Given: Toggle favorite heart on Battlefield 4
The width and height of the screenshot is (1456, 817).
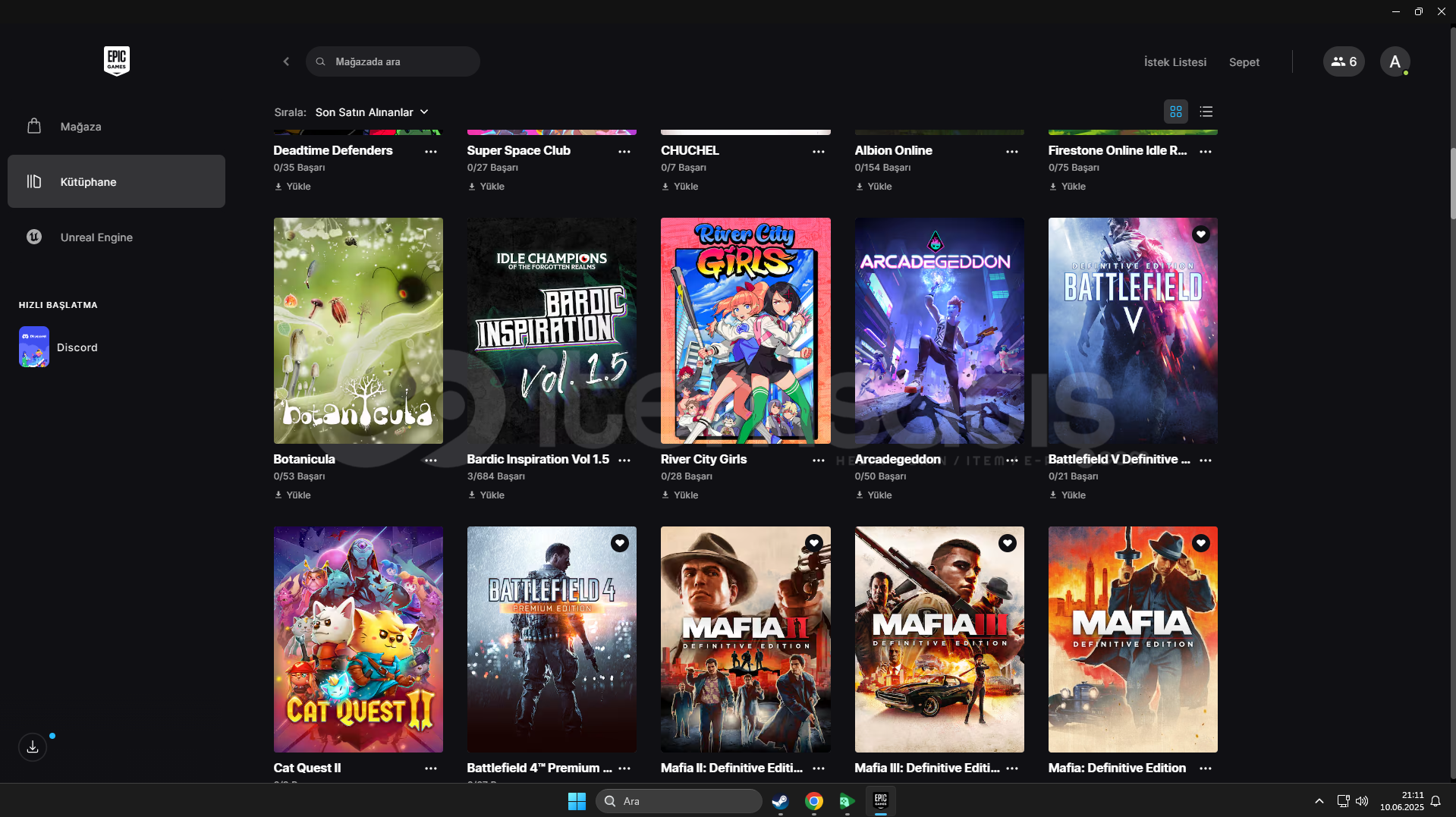Looking at the screenshot, I should pos(620,543).
